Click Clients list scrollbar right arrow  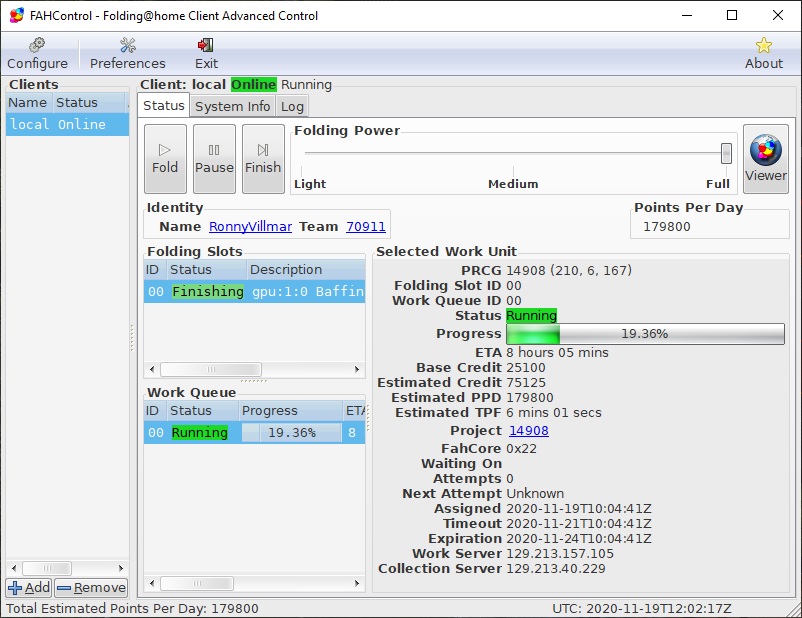pyautogui.click(x=121, y=568)
